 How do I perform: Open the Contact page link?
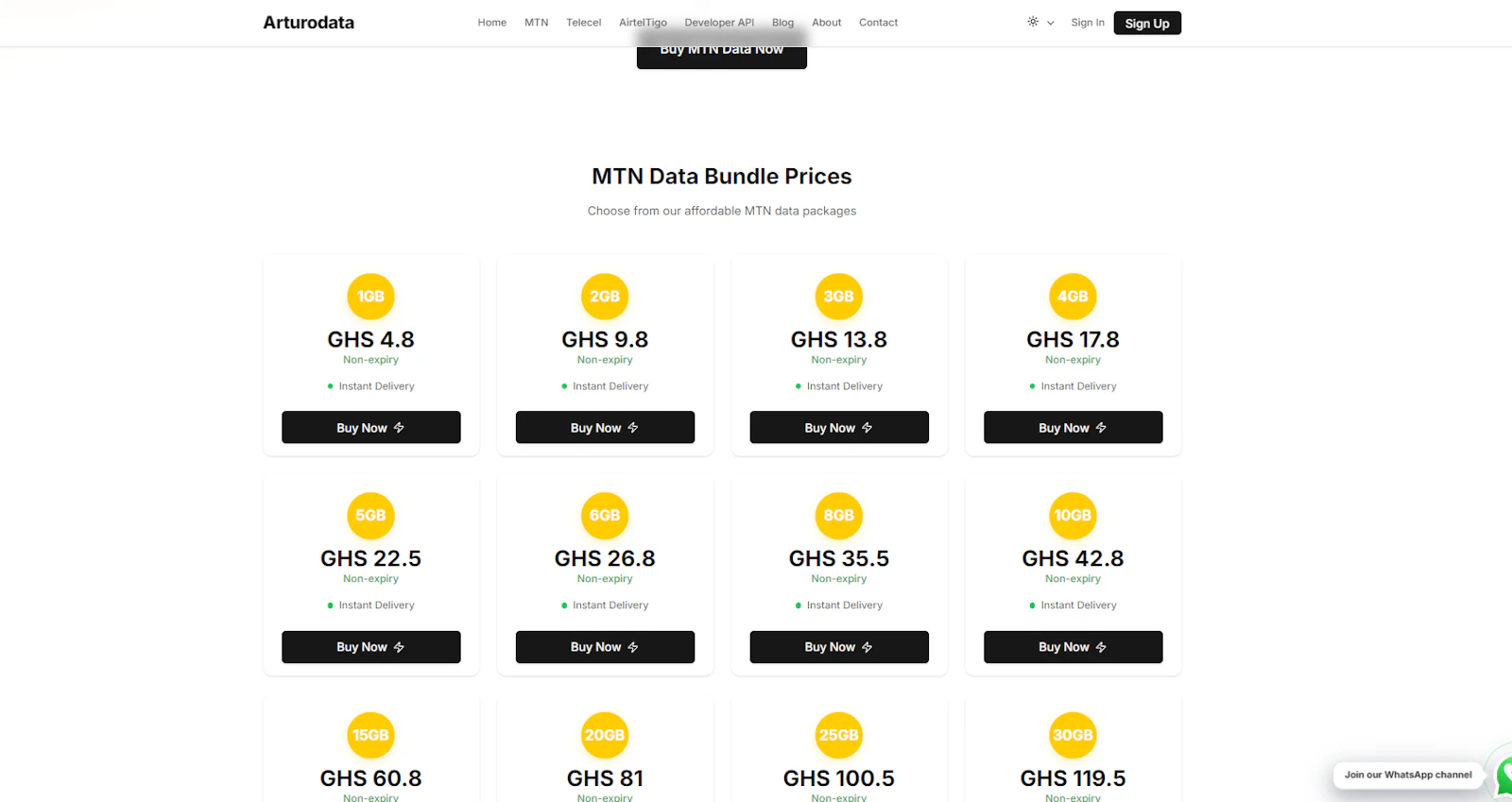tap(878, 23)
